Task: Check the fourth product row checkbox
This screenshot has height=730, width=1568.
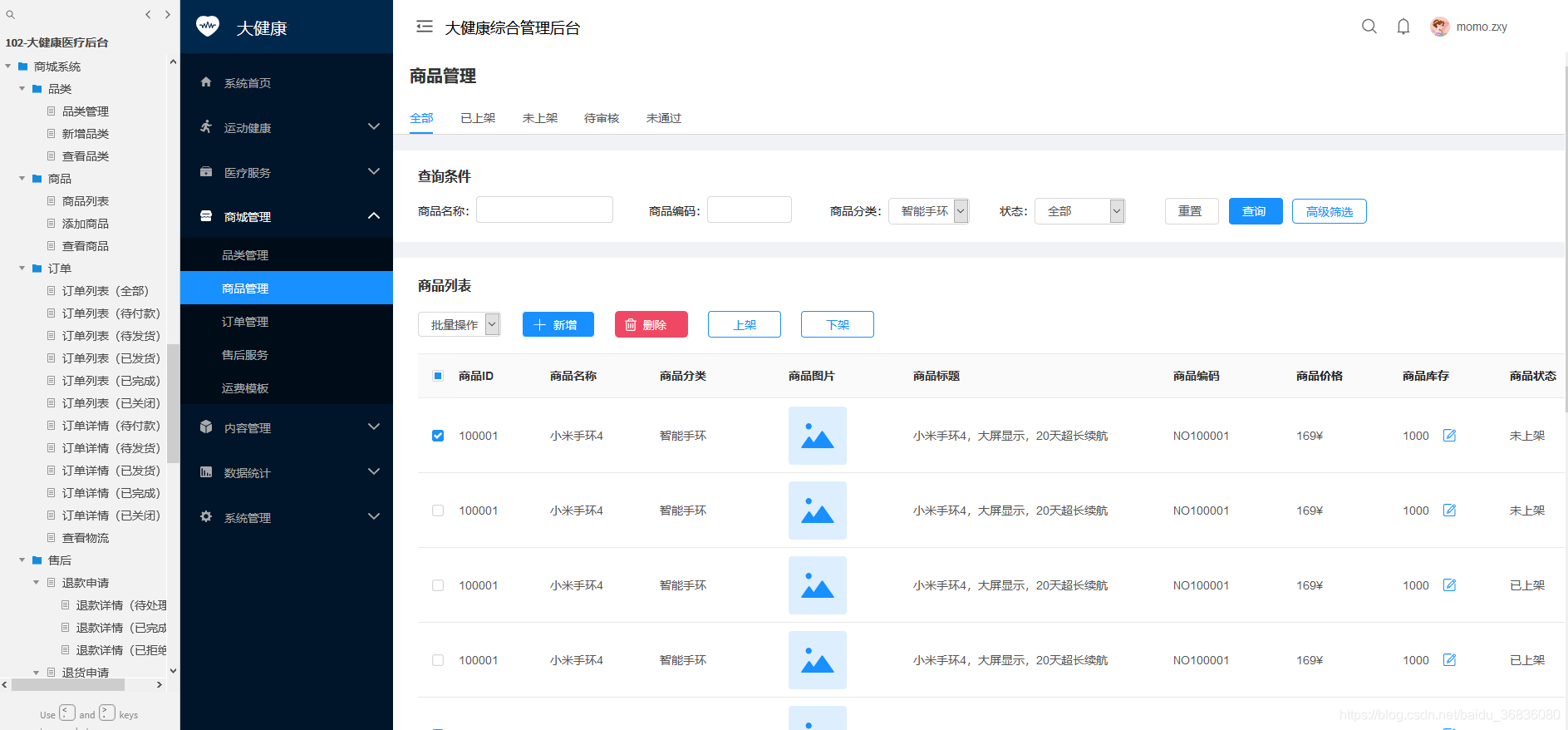Action: point(438,660)
